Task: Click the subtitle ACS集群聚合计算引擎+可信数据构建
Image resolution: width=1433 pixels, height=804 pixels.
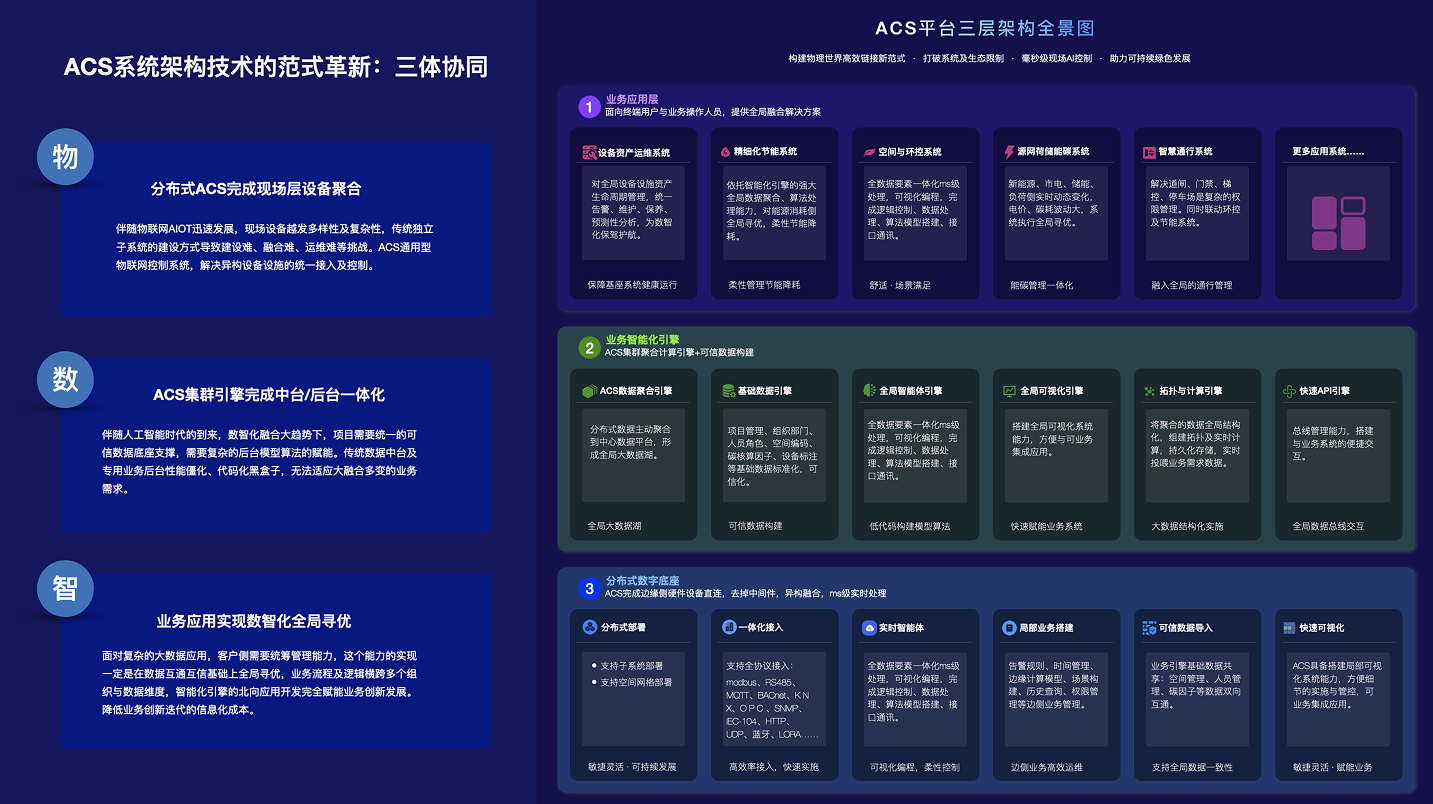Action: coord(679,353)
